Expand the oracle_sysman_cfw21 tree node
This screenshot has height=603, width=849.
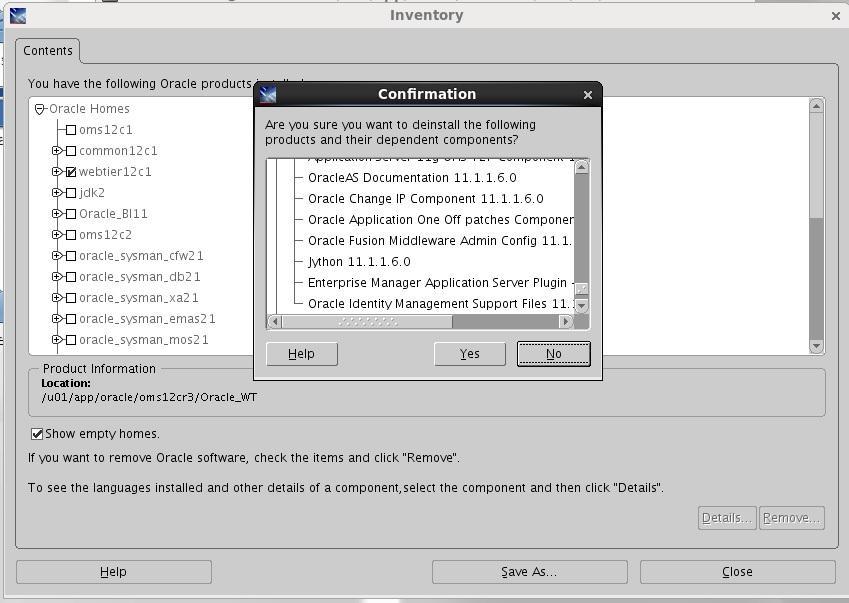tap(57, 255)
